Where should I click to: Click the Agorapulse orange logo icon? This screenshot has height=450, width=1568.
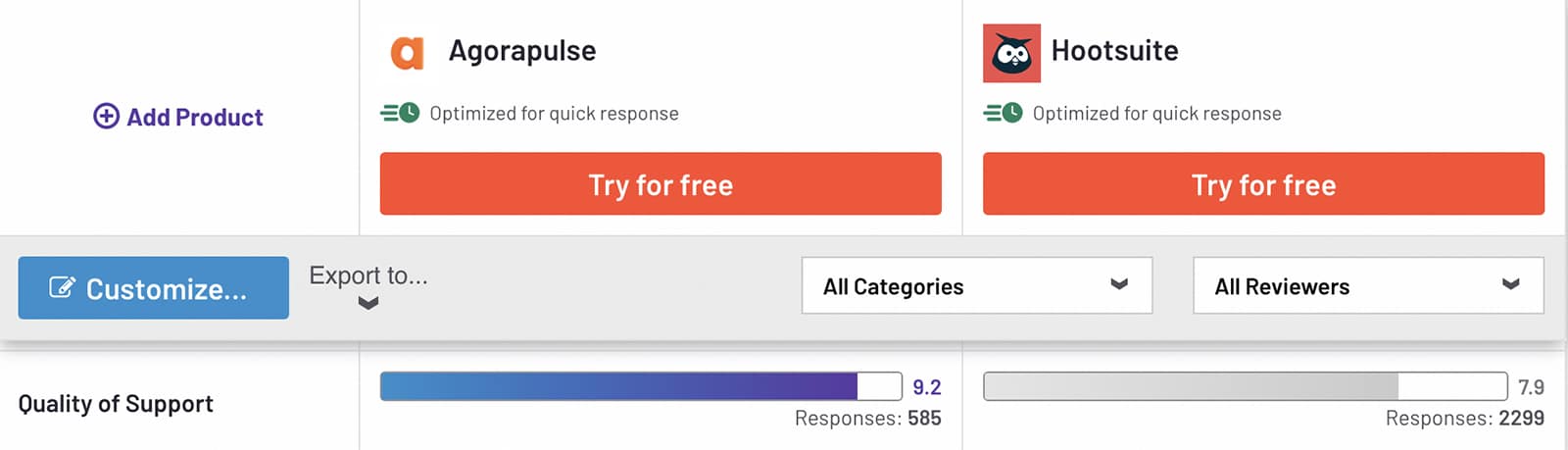(408, 53)
